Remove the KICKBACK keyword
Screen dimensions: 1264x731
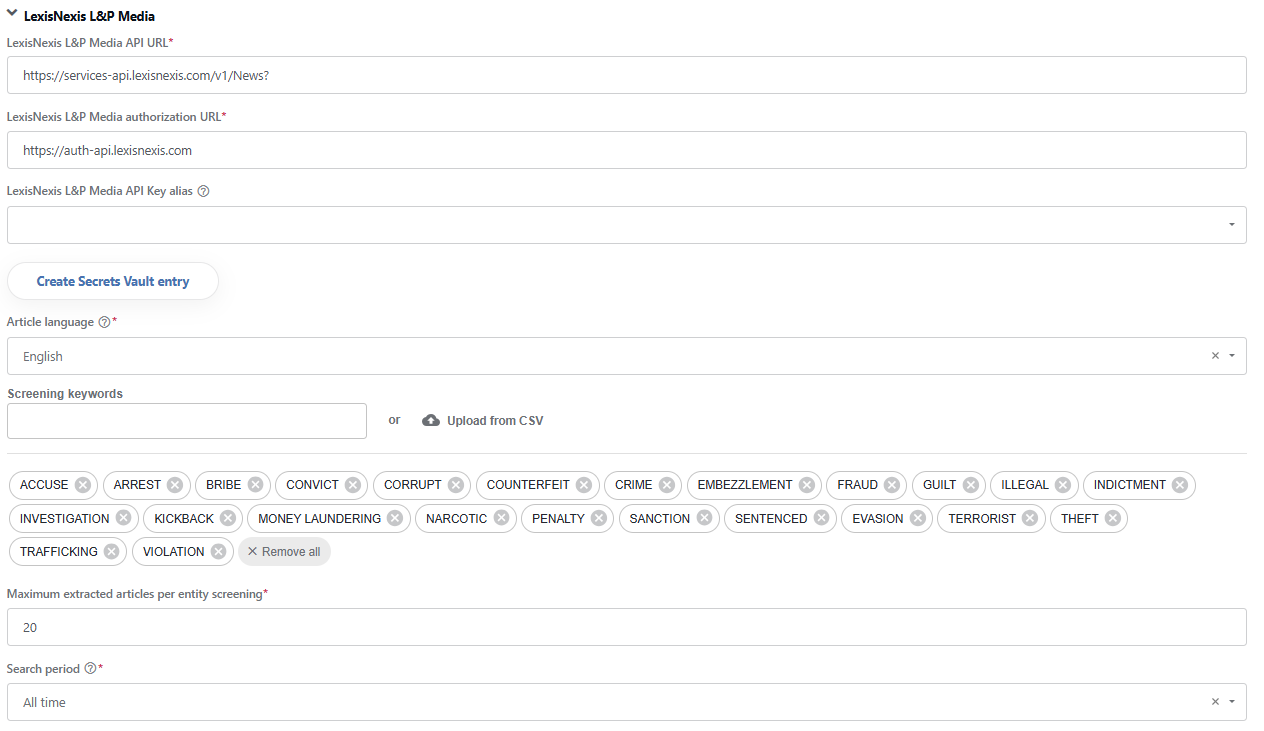coord(228,518)
